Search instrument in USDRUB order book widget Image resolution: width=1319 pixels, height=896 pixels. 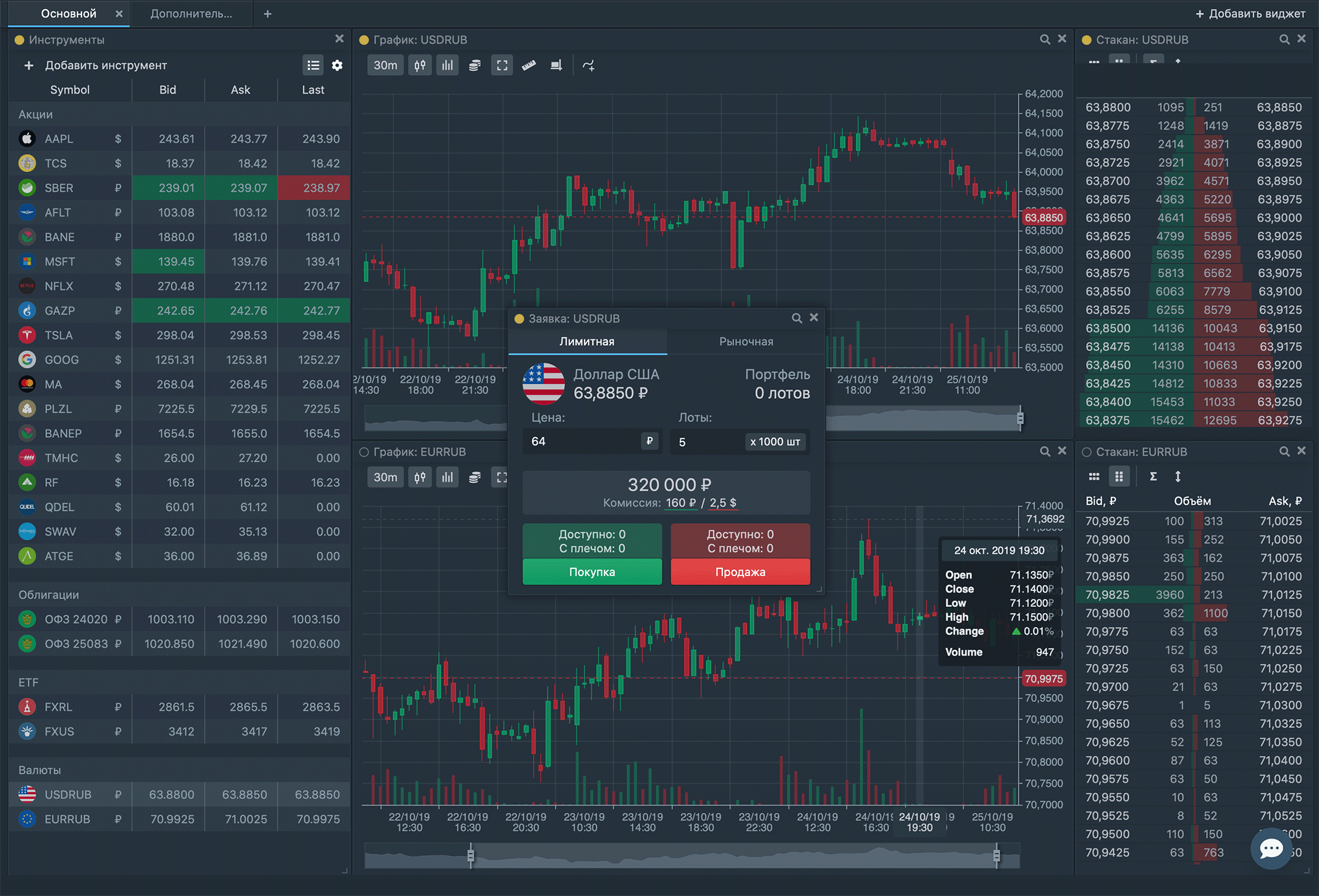[1284, 39]
